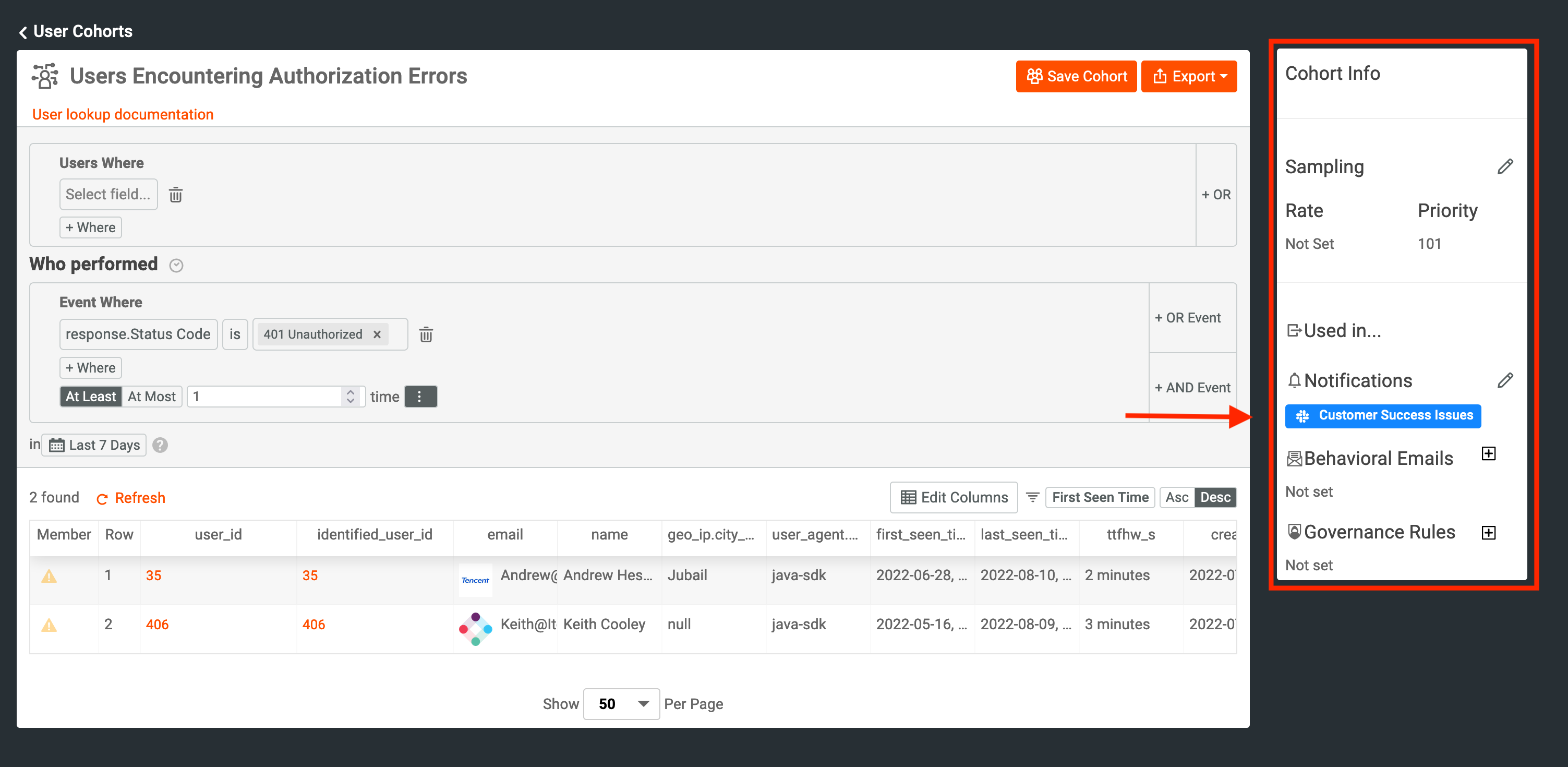Select the At Most toggle option
Screen dimensions: 1568x767
(152, 397)
